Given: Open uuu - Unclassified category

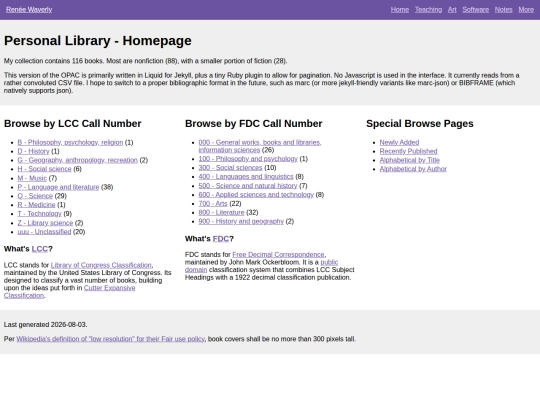Looking at the screenshot, I should coord(44,232).
